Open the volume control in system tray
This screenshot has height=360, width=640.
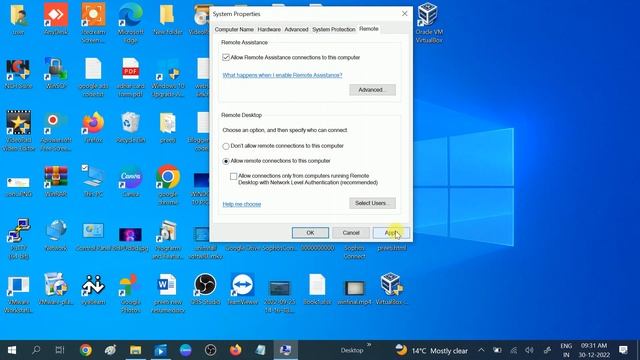pyautogui.click(x=530, y=350)
